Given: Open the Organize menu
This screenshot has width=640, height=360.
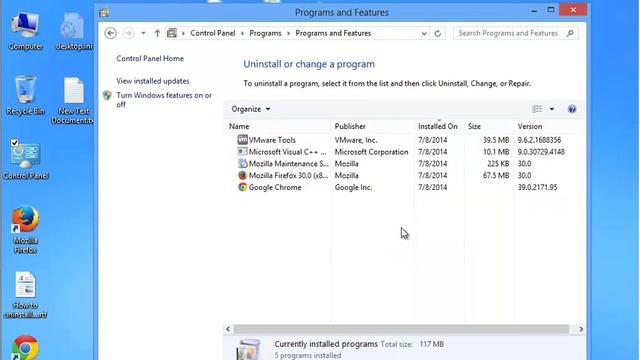Looking at the screenshot, I should [251, 109].
